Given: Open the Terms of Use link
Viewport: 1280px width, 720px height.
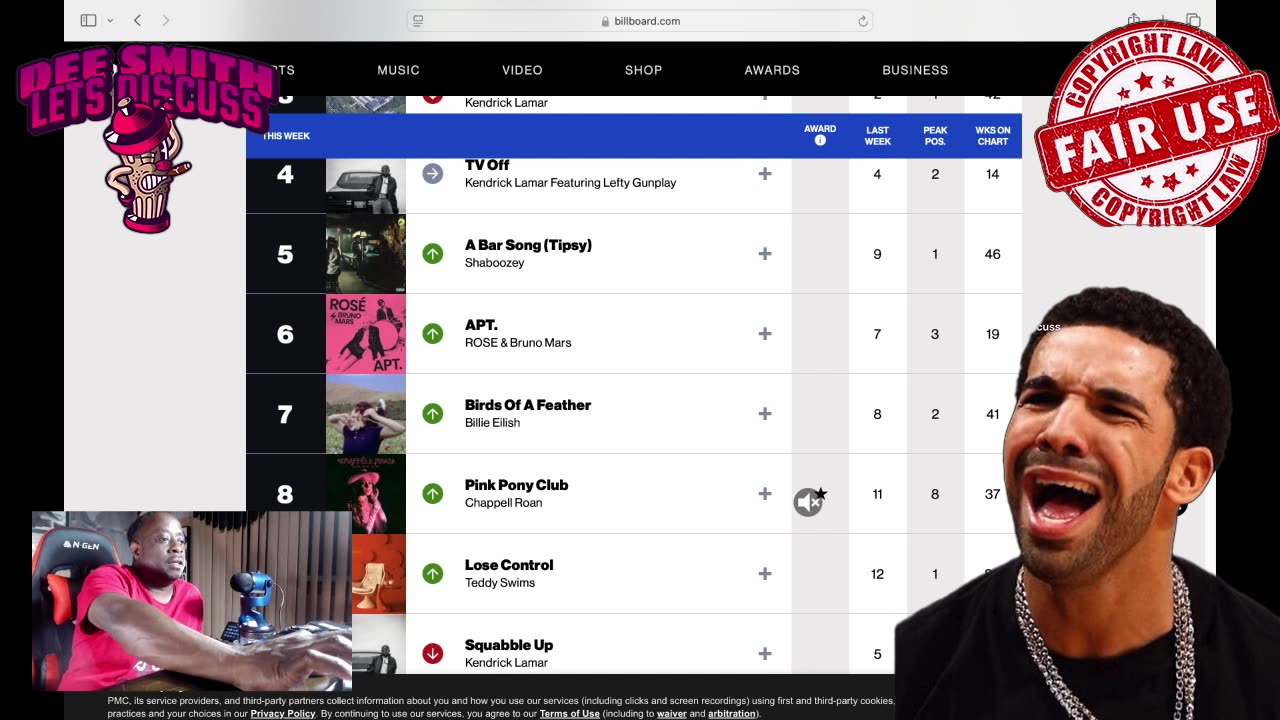Looking at the screenshot, I should click(x=569, y=714).
